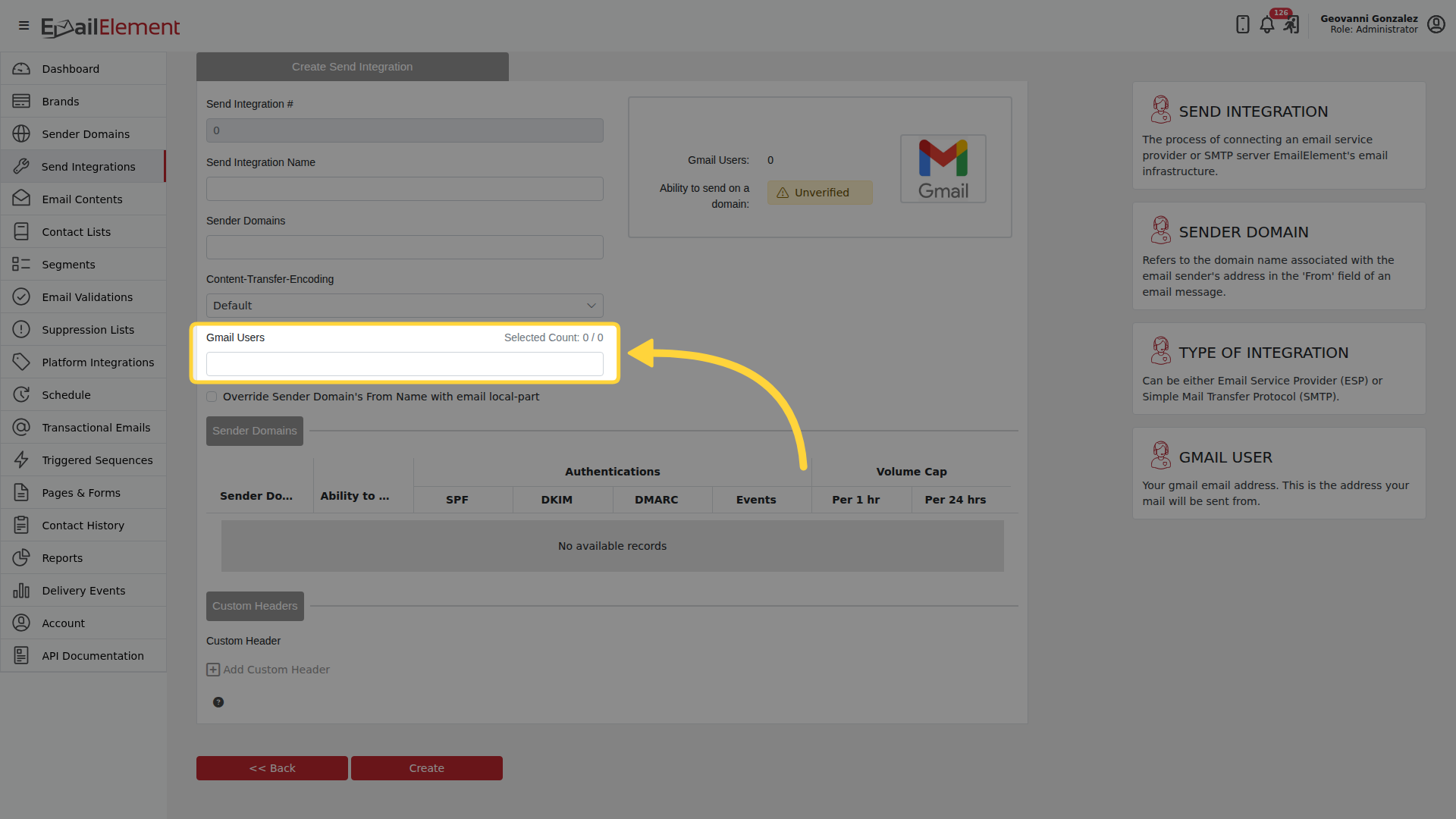This screenshot has width=1456, height=819.
Task: Click the Suppression Lists alert icon
Action: coord(21,330)
